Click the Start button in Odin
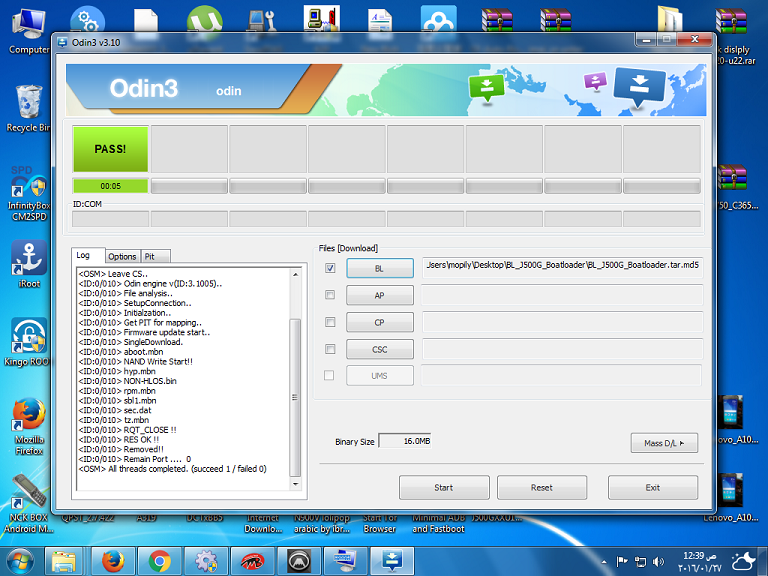Viewport: 768px width, 576px height. (x=444, y=487)
